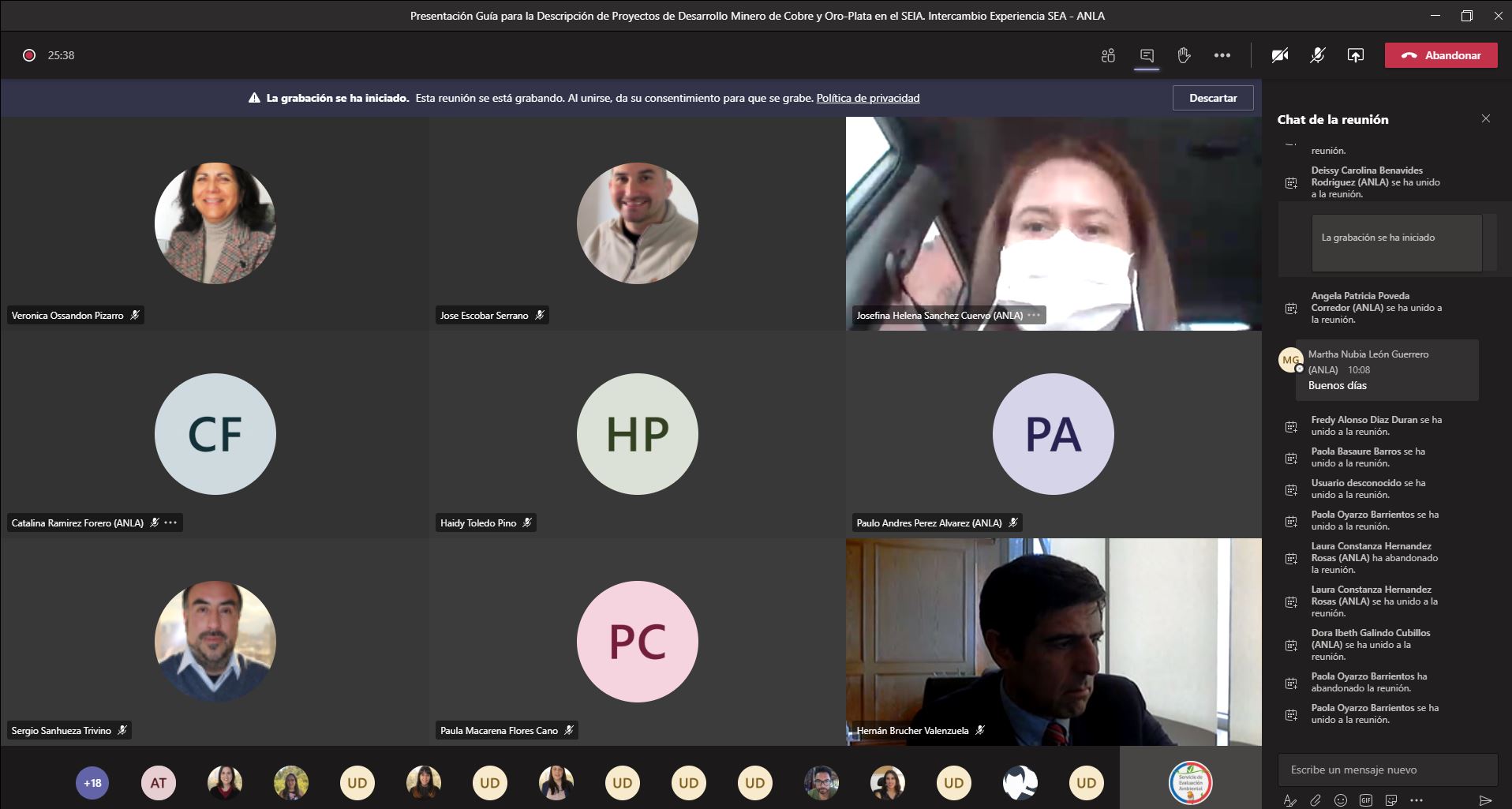Open the sticker picker in chat

1391,800
